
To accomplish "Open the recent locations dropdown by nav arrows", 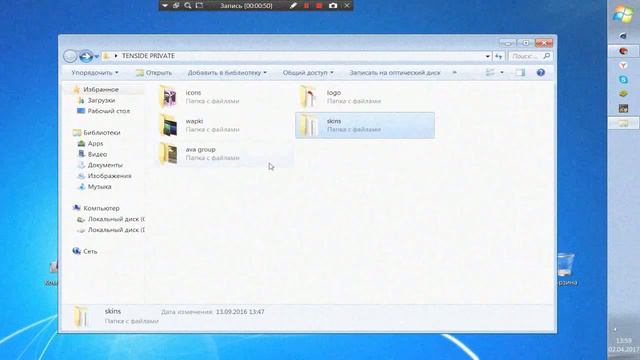I will 97,56.
